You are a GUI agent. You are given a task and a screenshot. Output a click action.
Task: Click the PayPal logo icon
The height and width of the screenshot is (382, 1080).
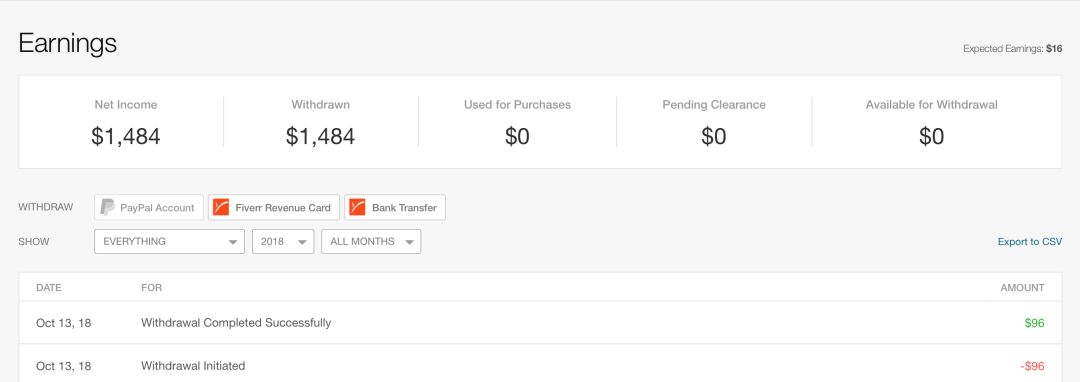coord(107,207)
